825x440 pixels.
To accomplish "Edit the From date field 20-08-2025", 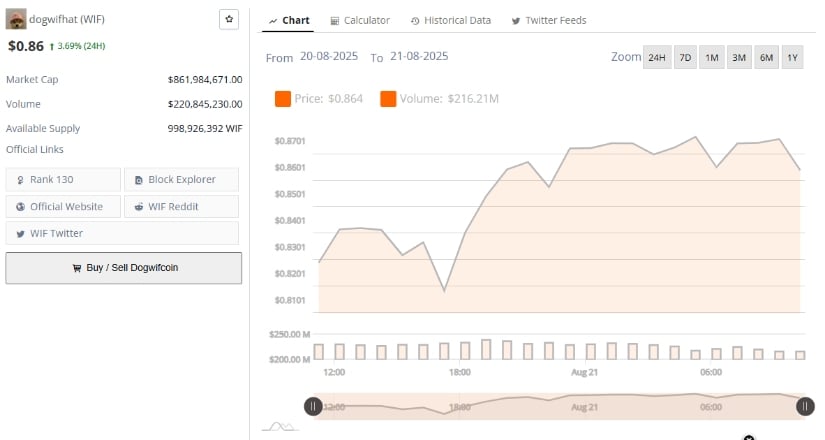I will pos(329,56).
